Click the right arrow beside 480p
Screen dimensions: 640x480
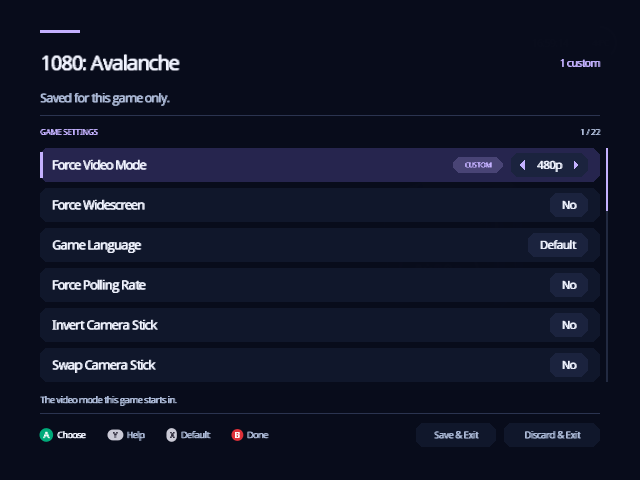(x=576, y=165)
